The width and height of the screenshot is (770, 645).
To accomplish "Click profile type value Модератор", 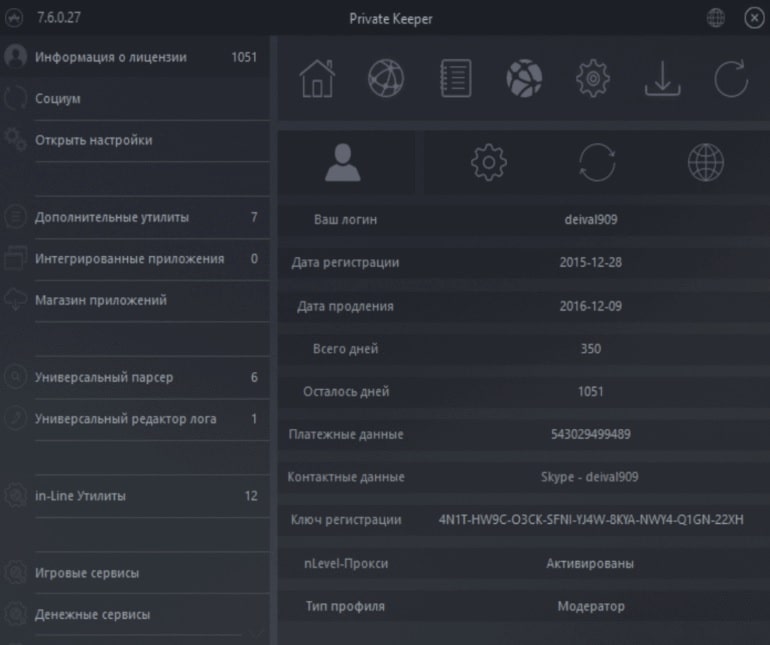I will [x=591, y=606].
